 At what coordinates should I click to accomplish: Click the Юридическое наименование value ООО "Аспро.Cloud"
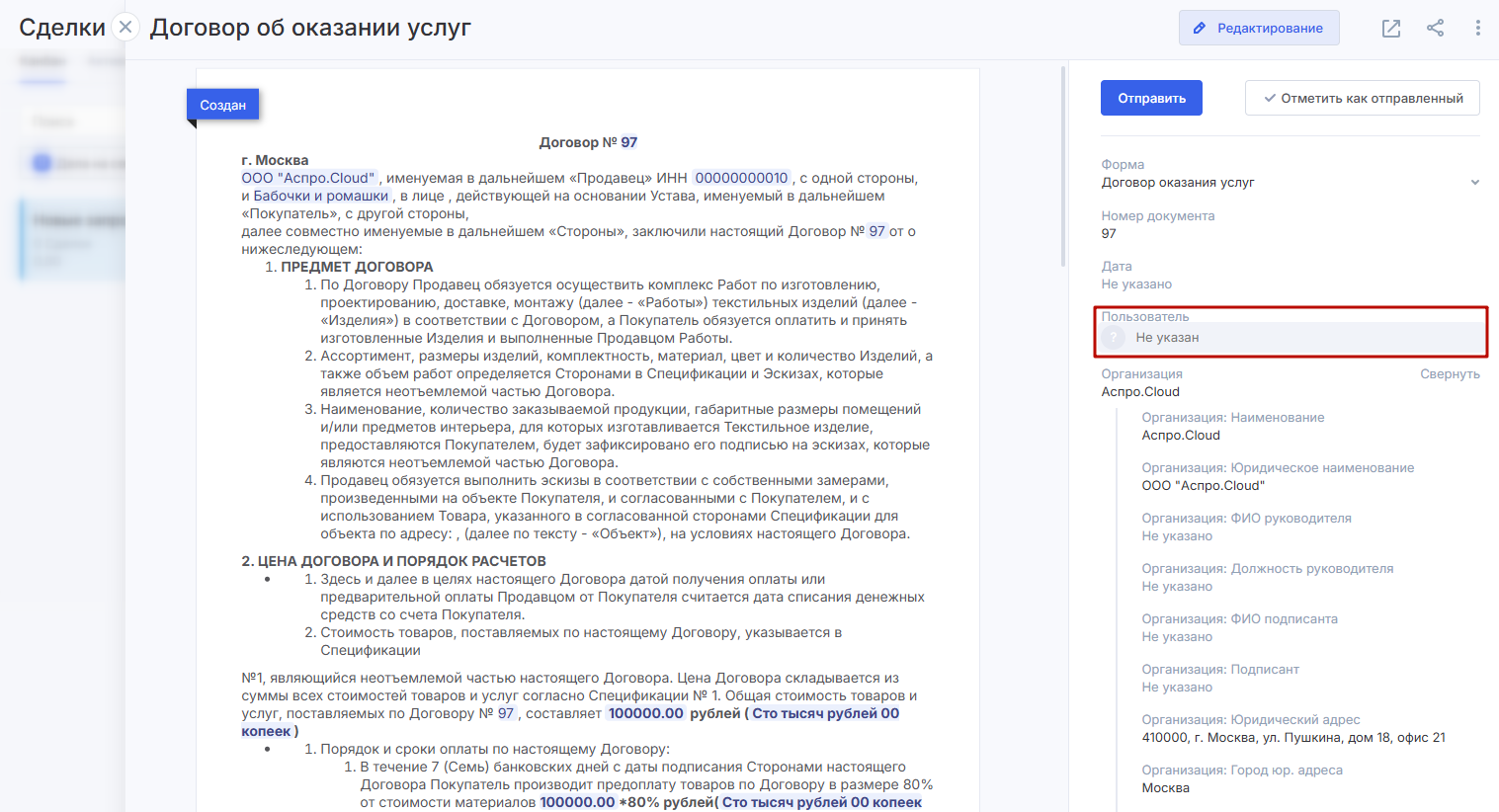1203,485
